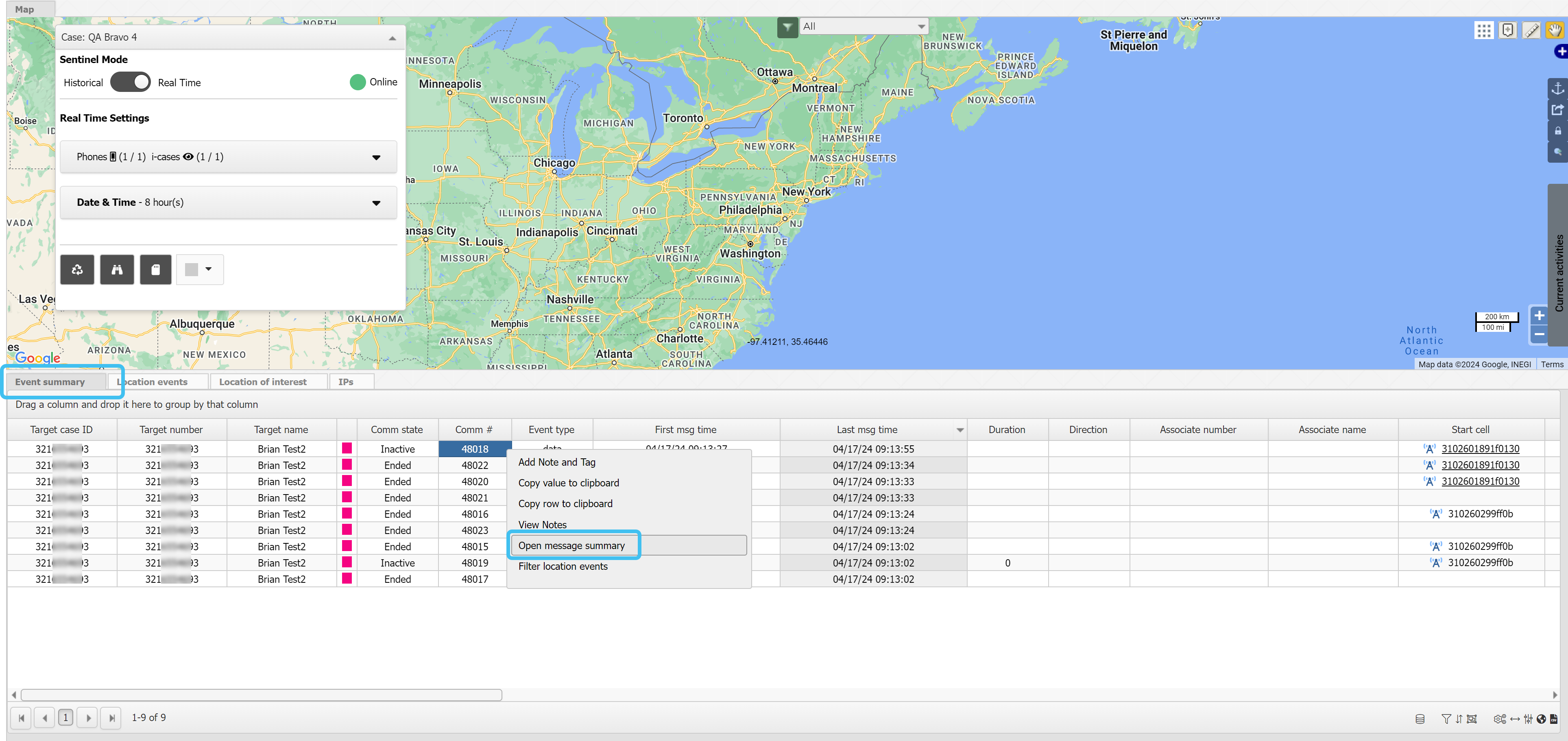Open the gray color swatch picker

click(x=200, y=270)
